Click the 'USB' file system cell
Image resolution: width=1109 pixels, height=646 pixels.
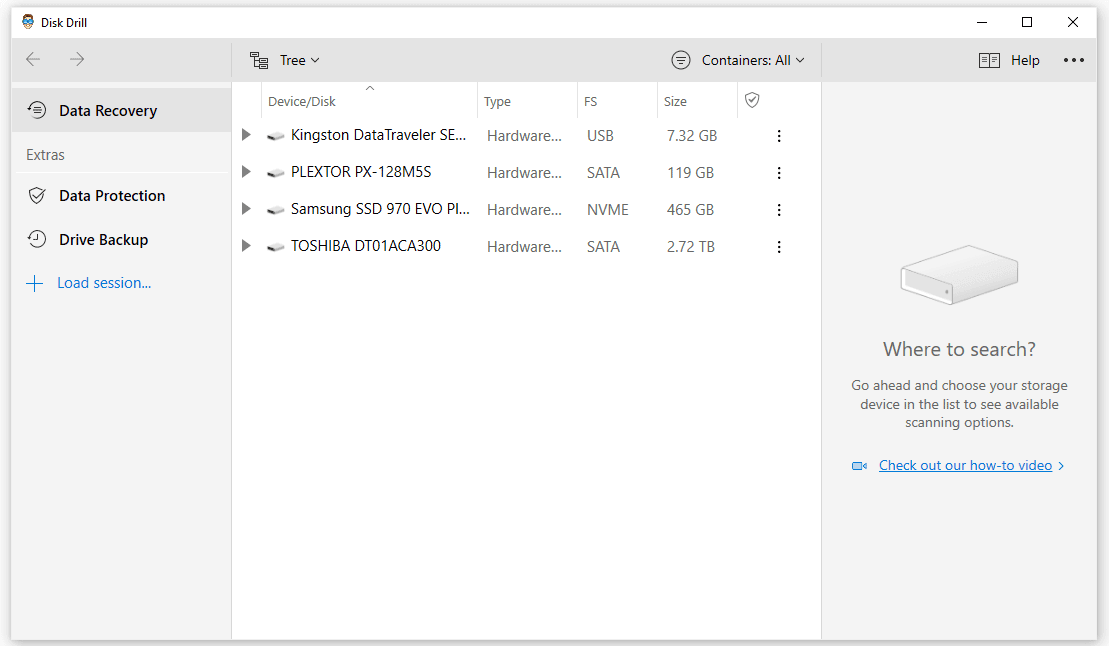tap(600, 136)
